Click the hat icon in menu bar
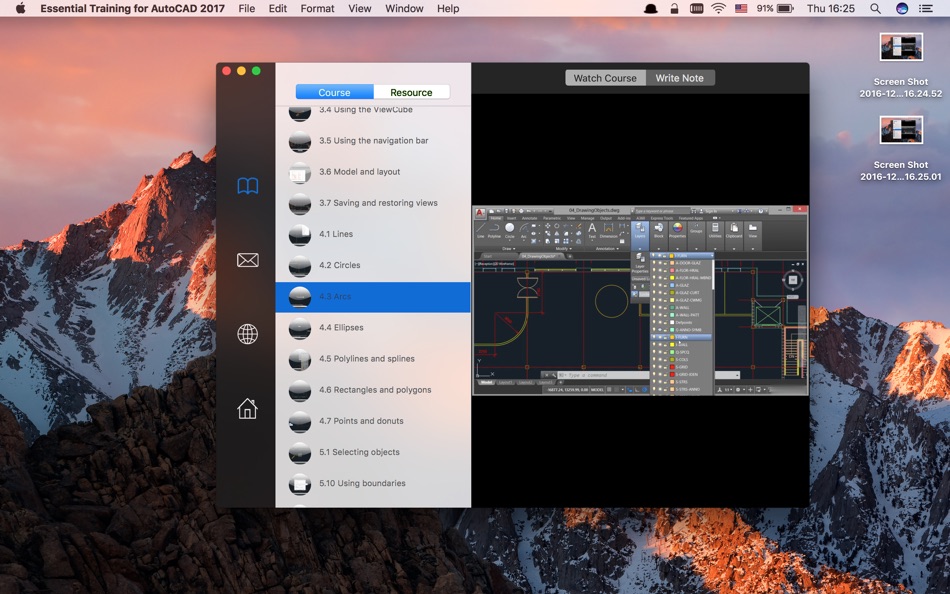Image resolution: width=950 pixels, height=594 pixels. coord(651,8)
